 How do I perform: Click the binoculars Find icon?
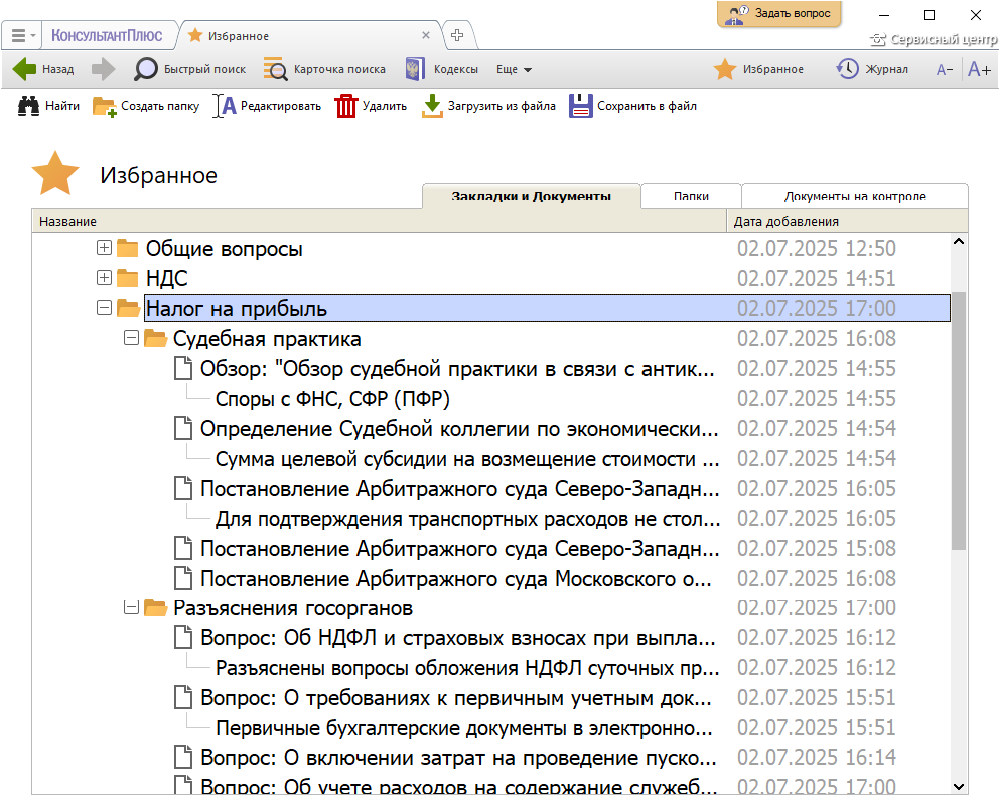click(x=28, y=106)
